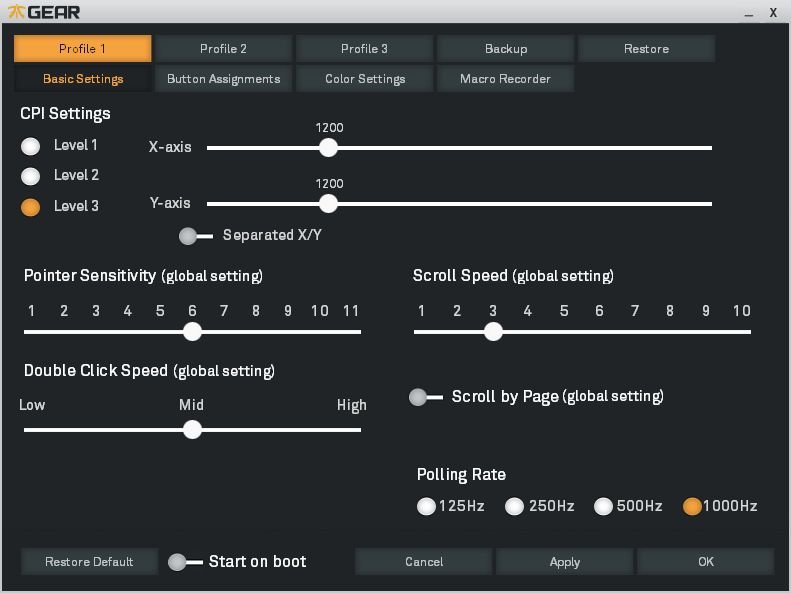Click the Restore Default button

click(89, 562)
